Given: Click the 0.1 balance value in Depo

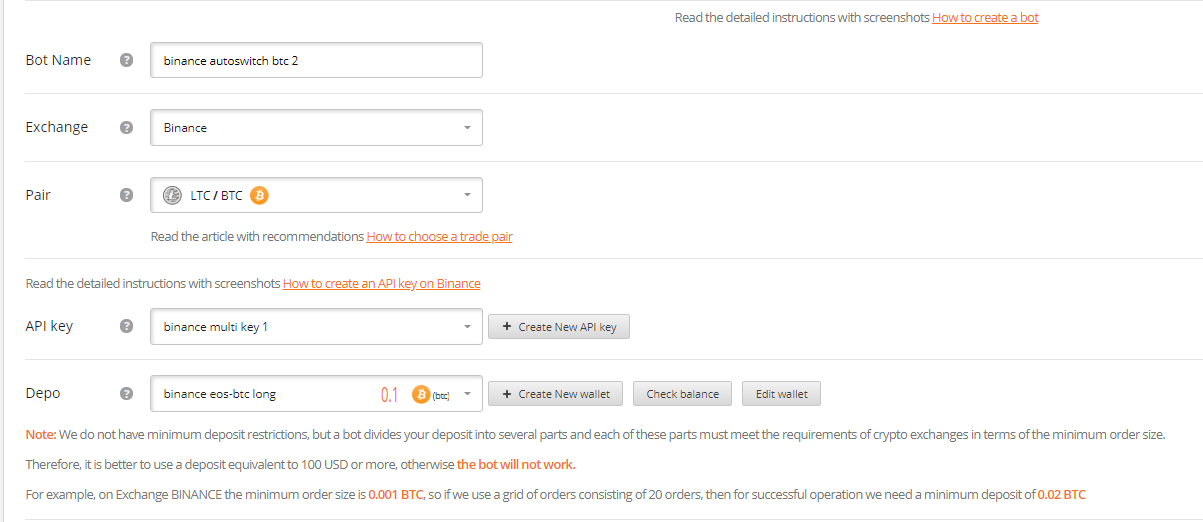Looking at the screenshot, I should click(389, 395).
